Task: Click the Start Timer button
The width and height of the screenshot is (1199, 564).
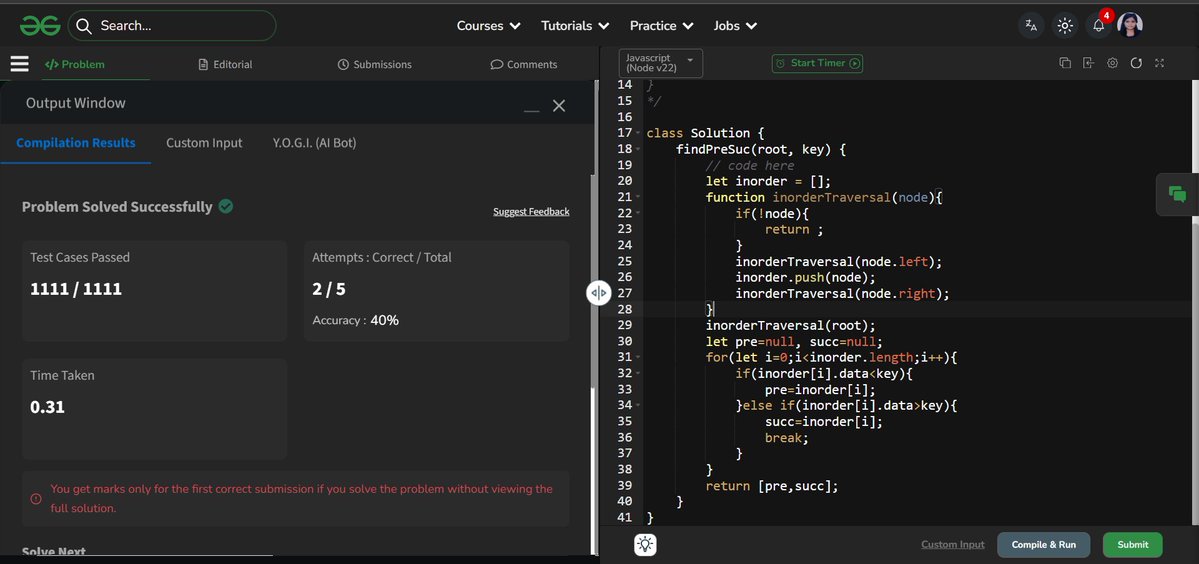Action: [817, 63]
